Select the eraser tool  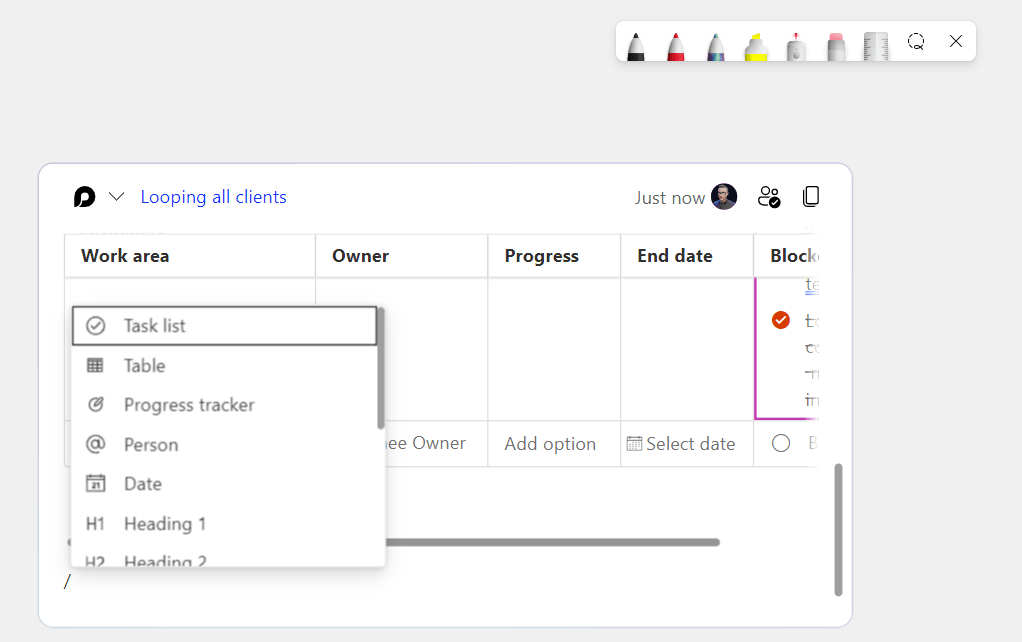[x=837, y=45]
